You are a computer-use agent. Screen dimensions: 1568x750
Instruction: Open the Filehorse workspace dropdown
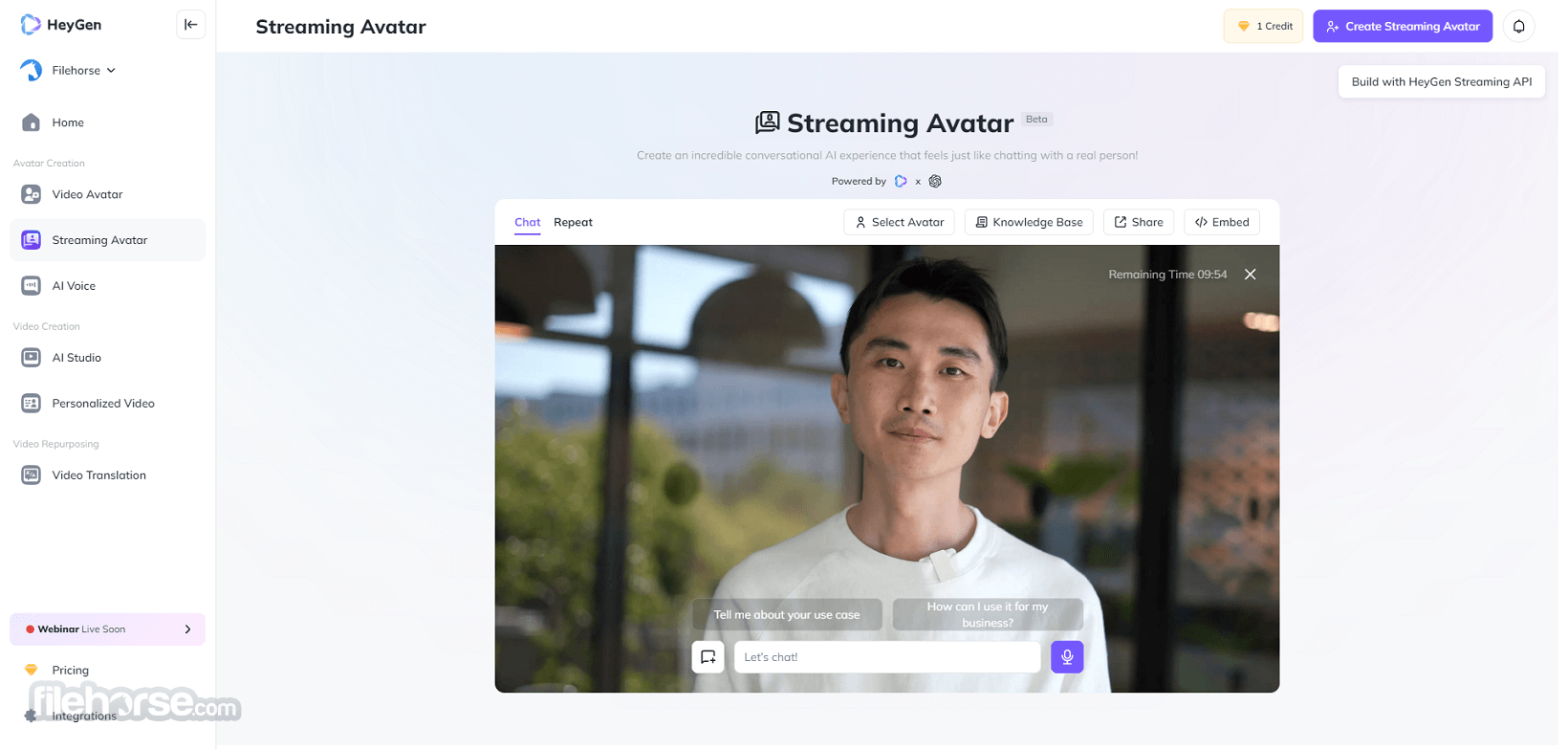point(84,70)
